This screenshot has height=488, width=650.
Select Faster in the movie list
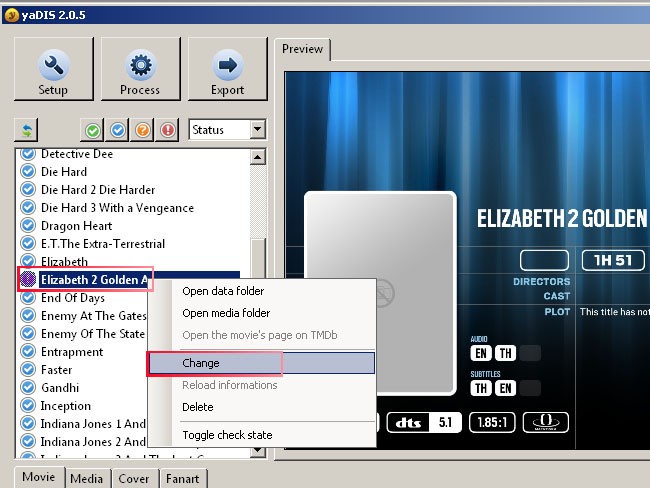click(x=56, y=370)
